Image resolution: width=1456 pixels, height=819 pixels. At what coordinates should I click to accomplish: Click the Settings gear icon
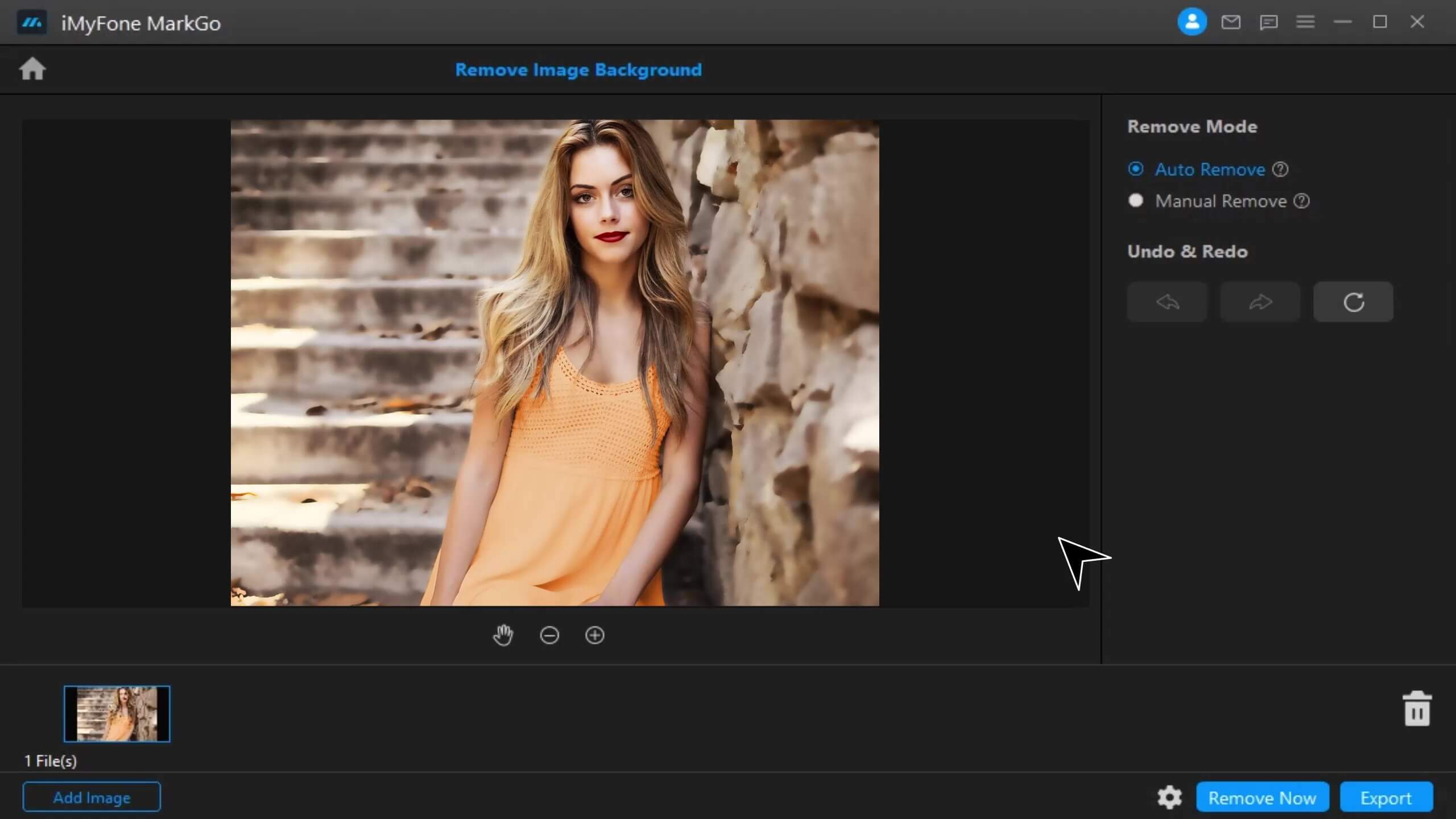(1170, 797)
